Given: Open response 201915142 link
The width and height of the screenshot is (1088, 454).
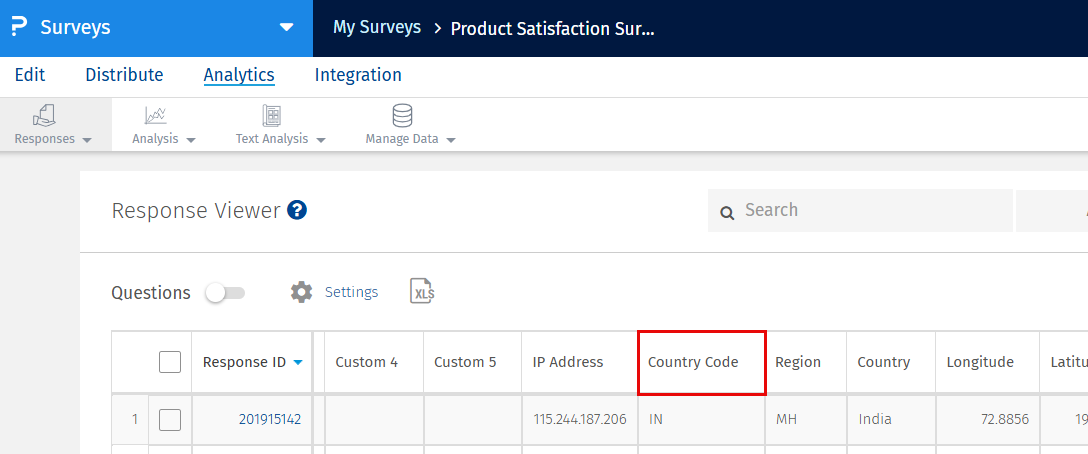Looking at the screenshot, I should [270, 419].
